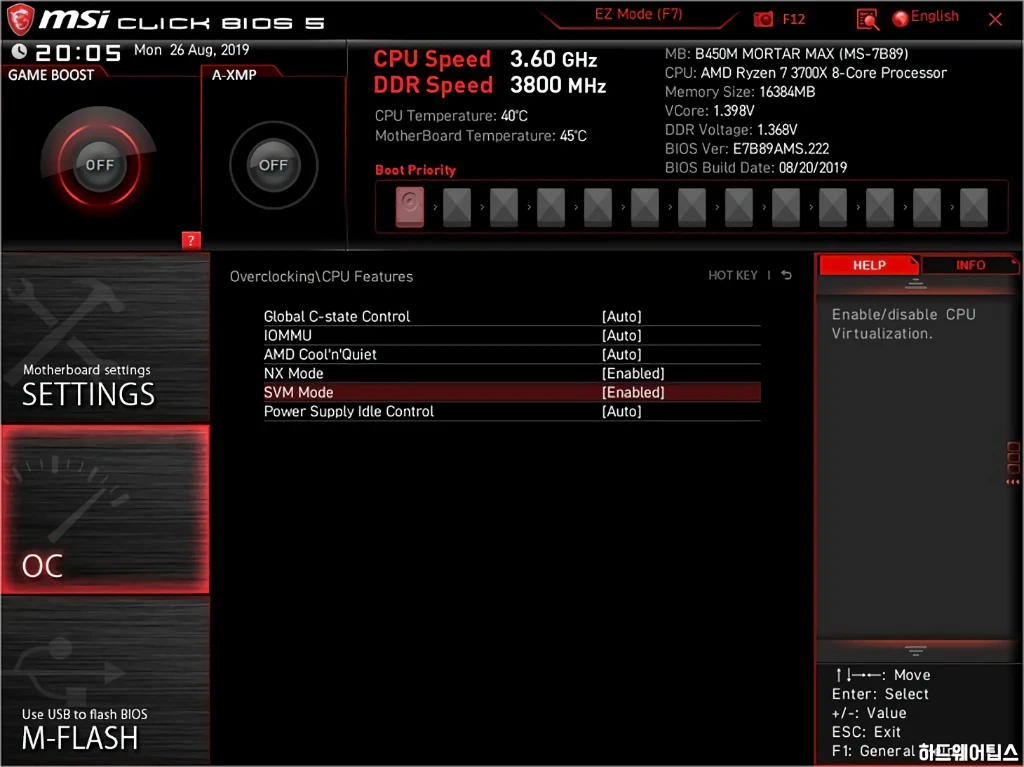Click the side panel expand arrows at right edge
The width and height of the screenshot is (1024, 767).
[1012, 481]
